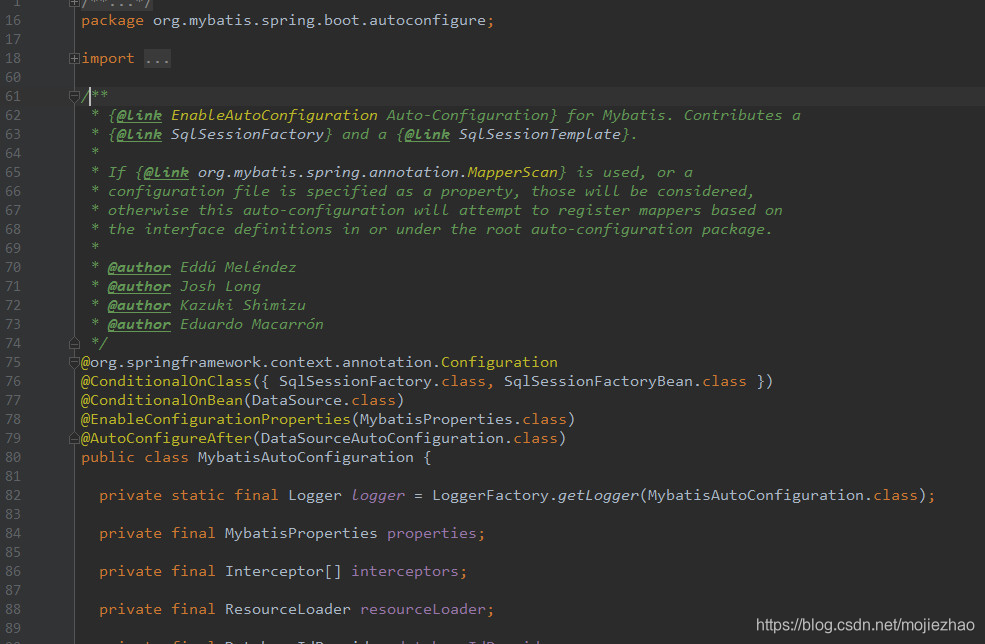Expand the folded import block

tap(74, 58)
